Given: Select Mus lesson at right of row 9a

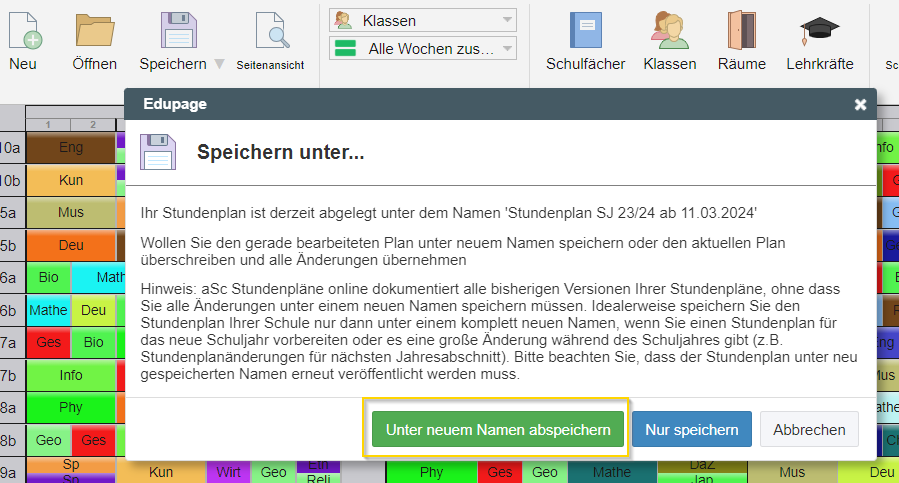Looking at the screenshot, I should pos(792,472).
